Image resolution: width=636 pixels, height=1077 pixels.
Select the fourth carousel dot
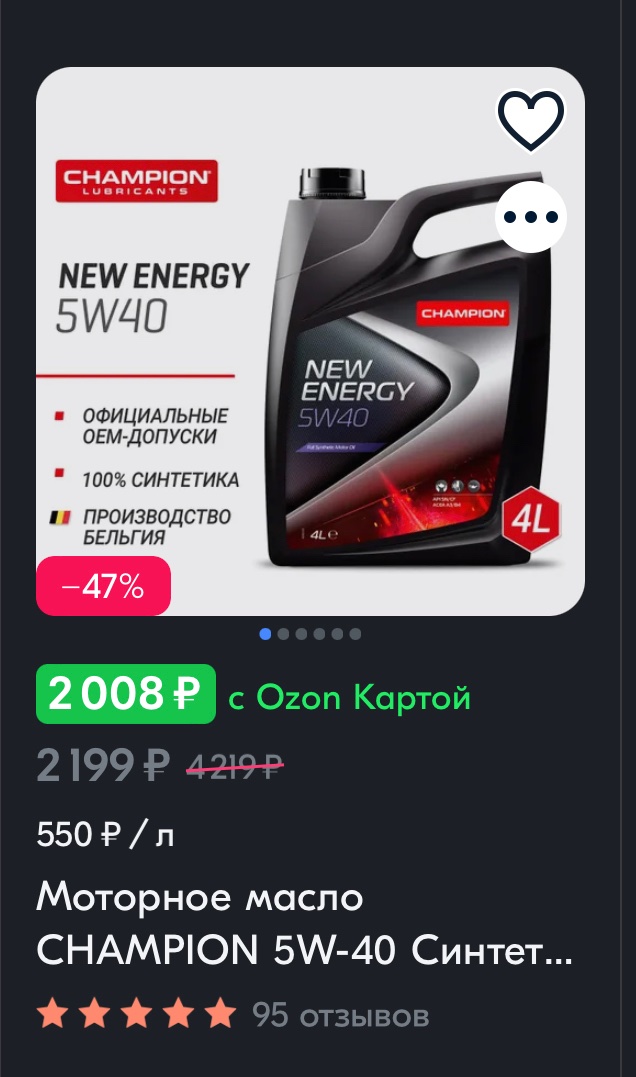pyautogui.click(x=319, y=634)
